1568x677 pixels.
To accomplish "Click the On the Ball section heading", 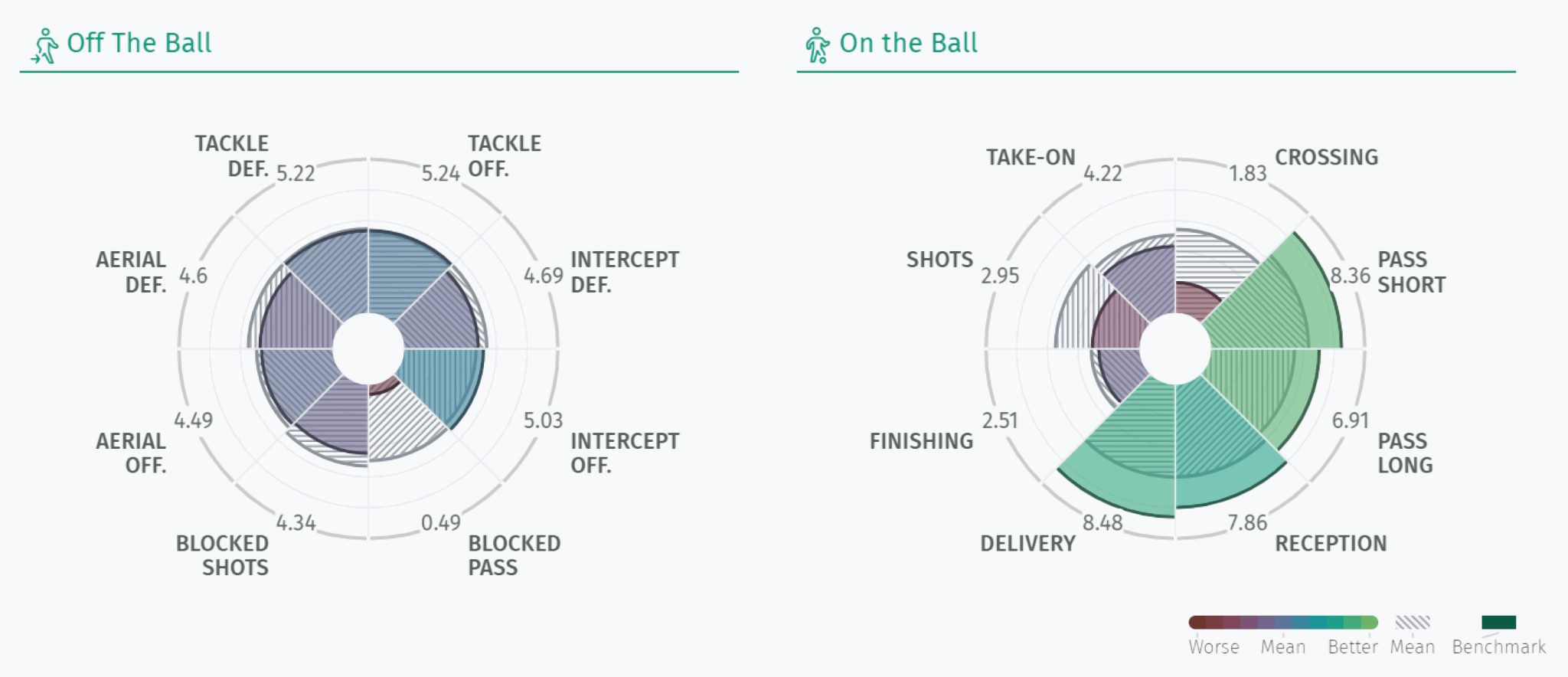I will pyautogui.click(x=908, y=43).
